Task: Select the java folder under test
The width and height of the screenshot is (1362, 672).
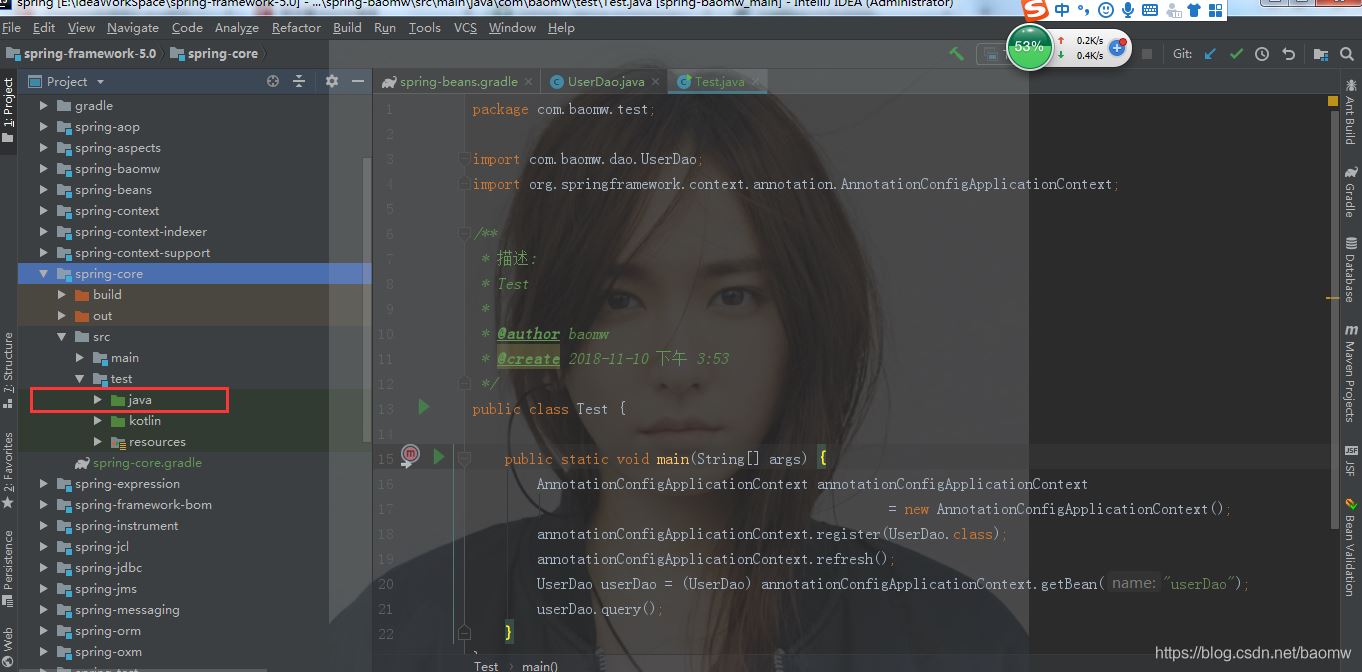Action: point(139,400)
